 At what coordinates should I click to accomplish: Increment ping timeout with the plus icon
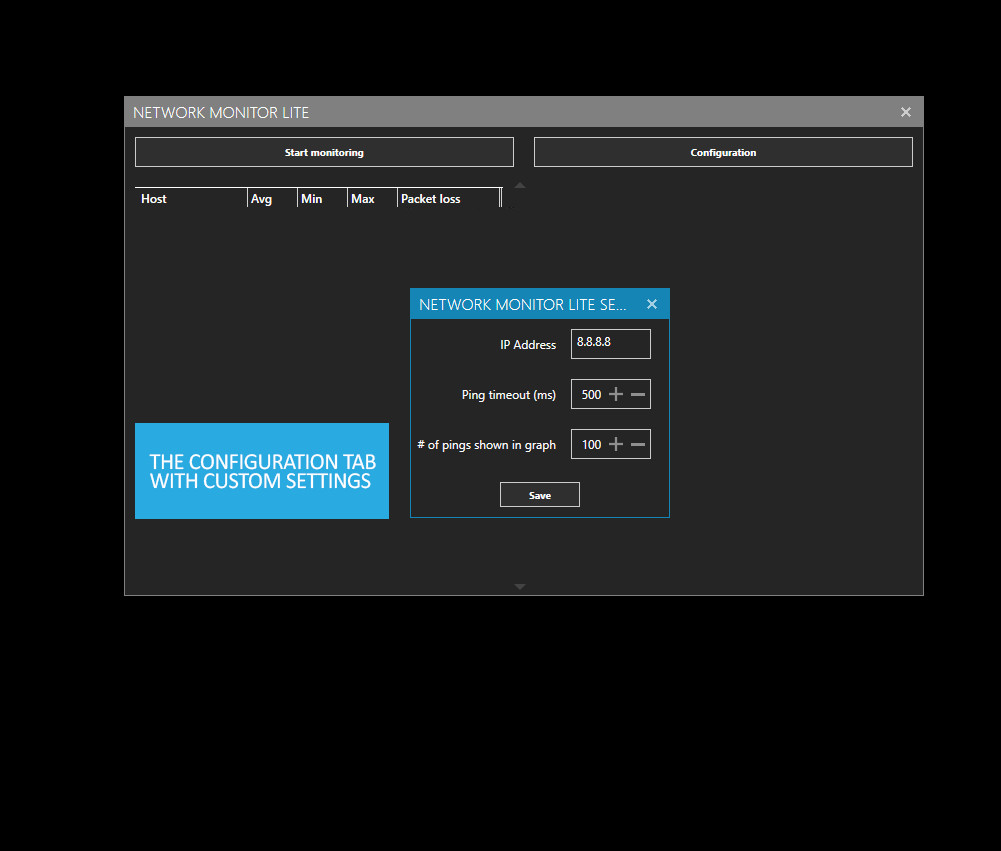point(617,394)
